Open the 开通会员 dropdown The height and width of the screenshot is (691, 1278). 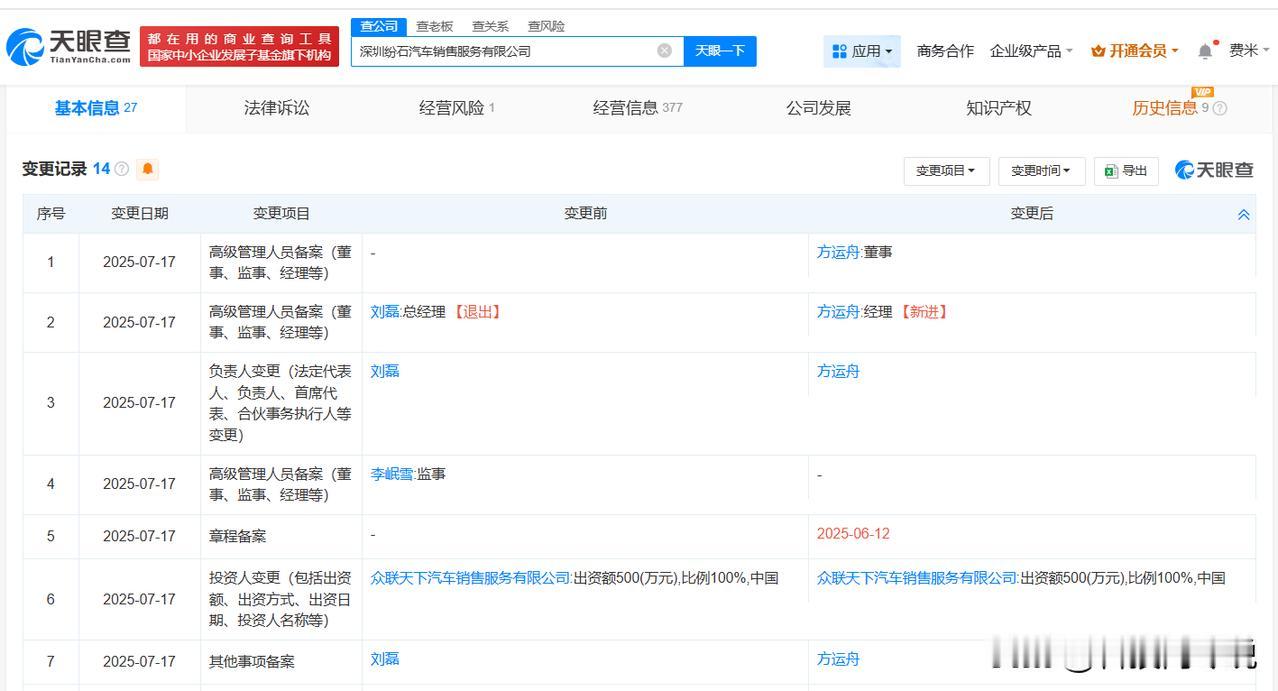pyautogui.click(x=1135, y=51)
